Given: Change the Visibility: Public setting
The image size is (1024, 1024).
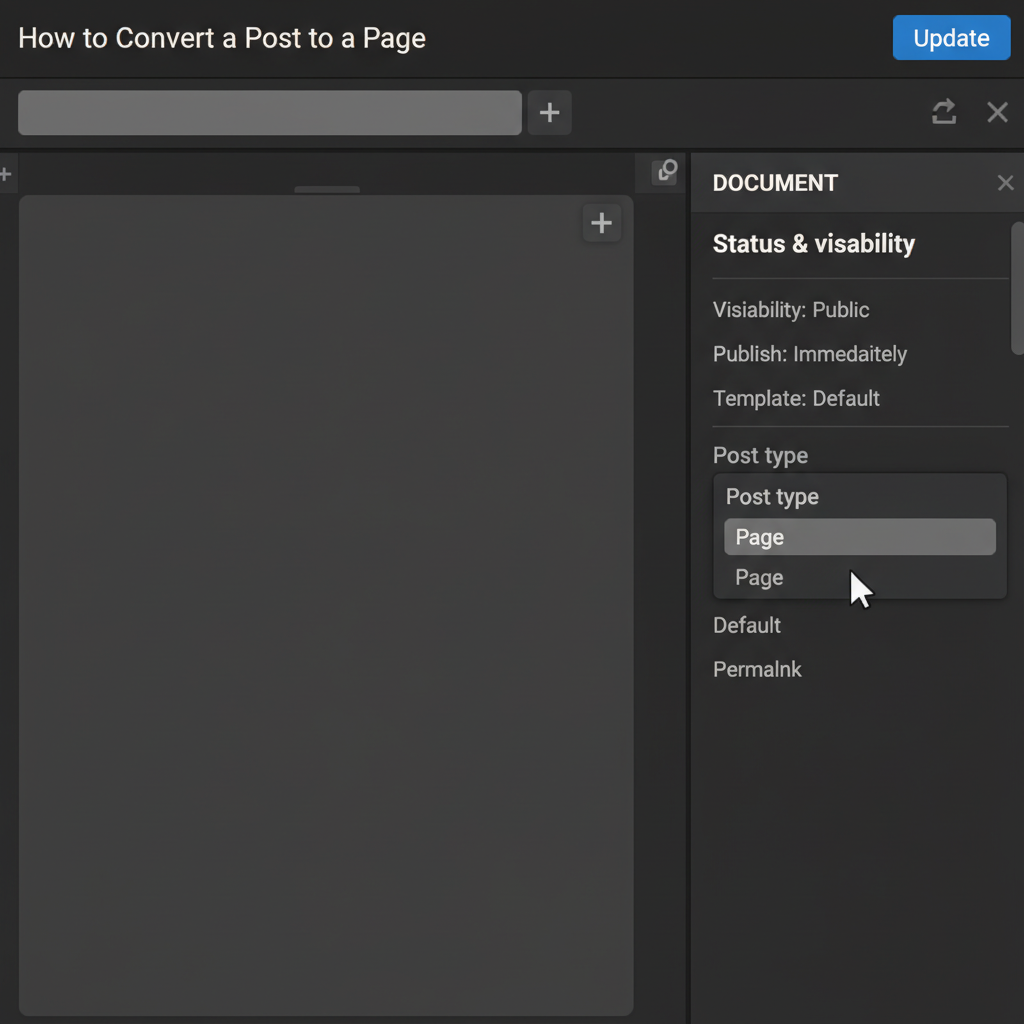Looking at the screenshot, I should coord(790,310).
